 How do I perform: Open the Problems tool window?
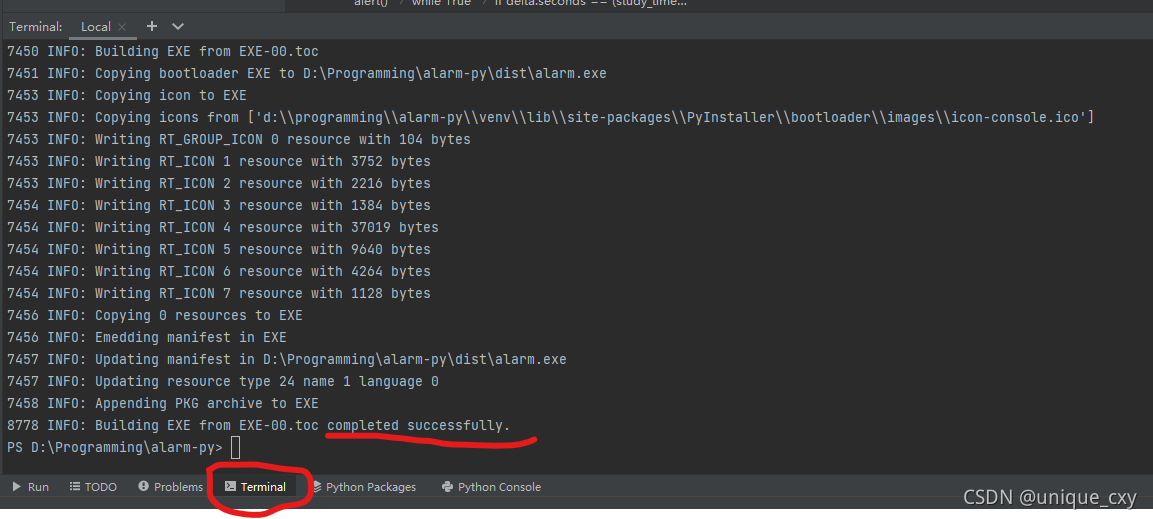click(x=170, y=487)
